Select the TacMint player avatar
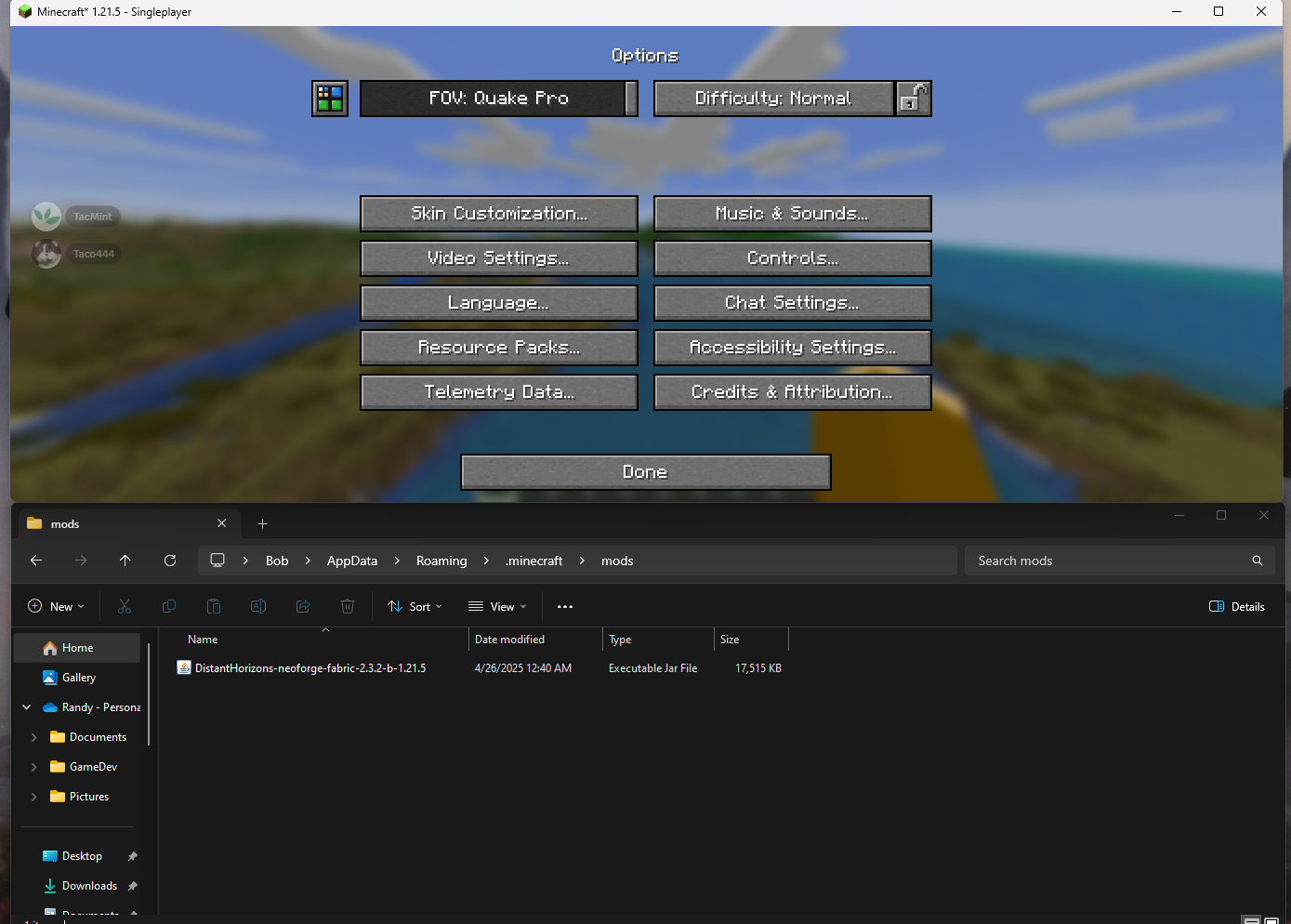 (46, 217)
